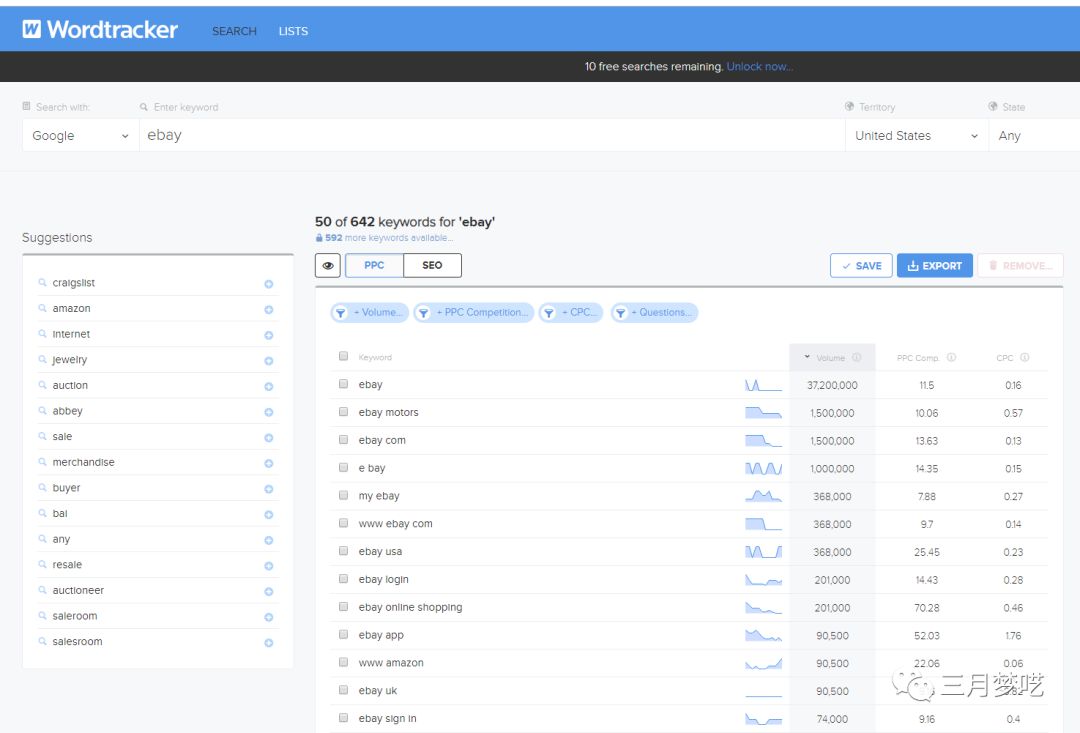This screenshot has height=733, width=1080.
Task: Open the SEARCH menu item
Action: 234,31
